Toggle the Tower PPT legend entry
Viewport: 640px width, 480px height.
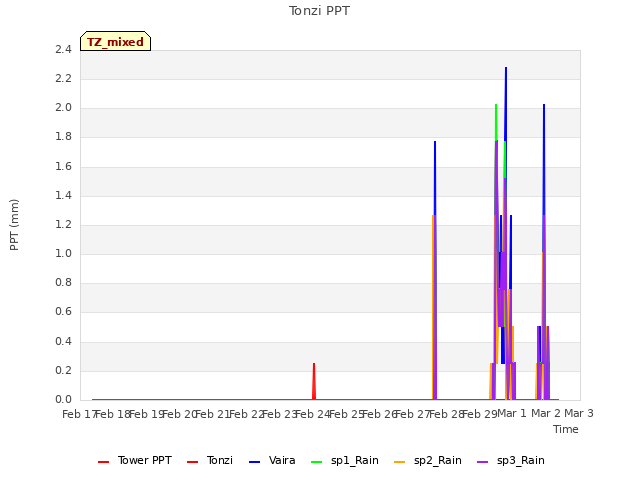[135, 460]
